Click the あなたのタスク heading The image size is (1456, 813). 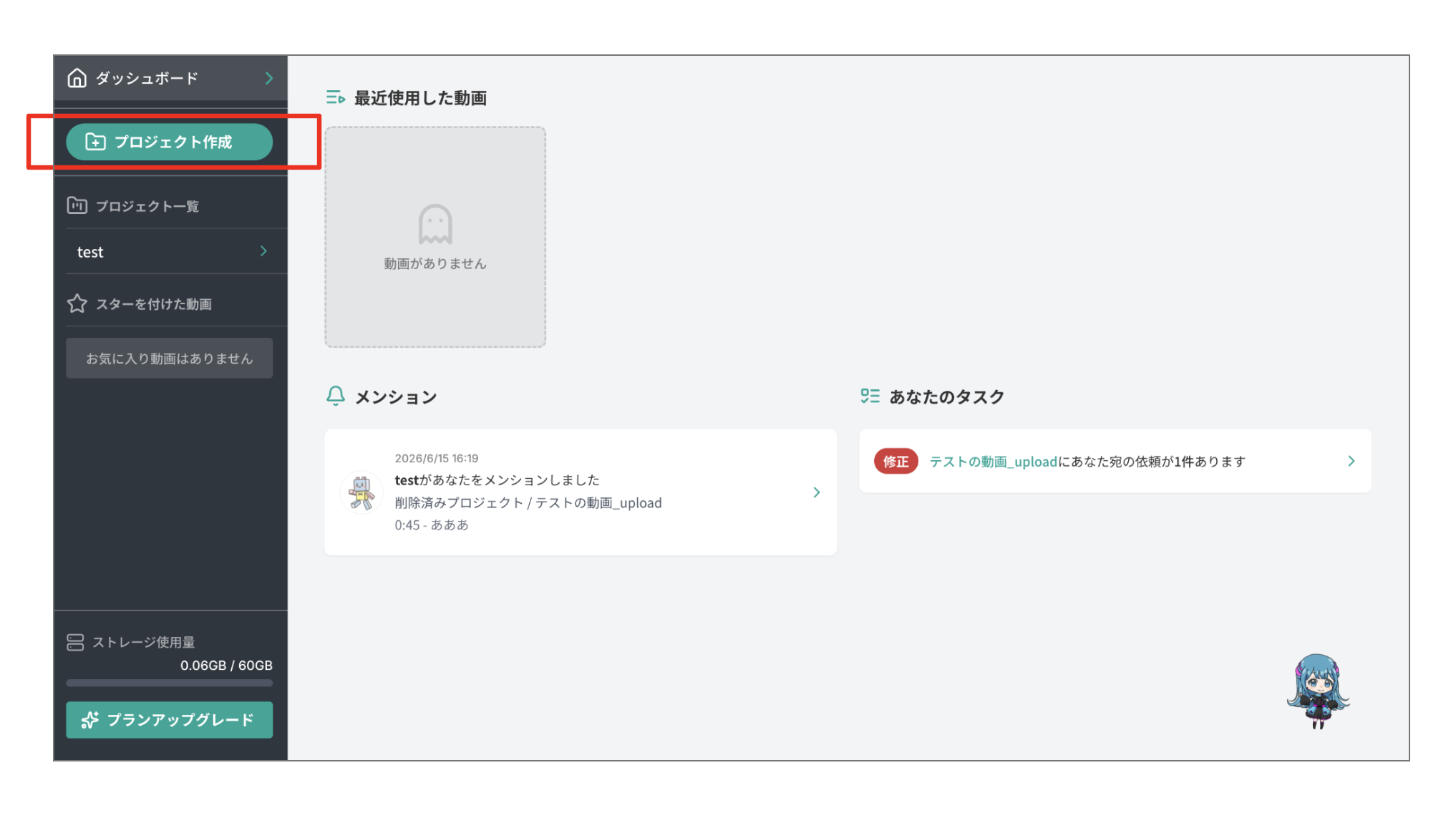pyautogui.click(x=946, y=396)
